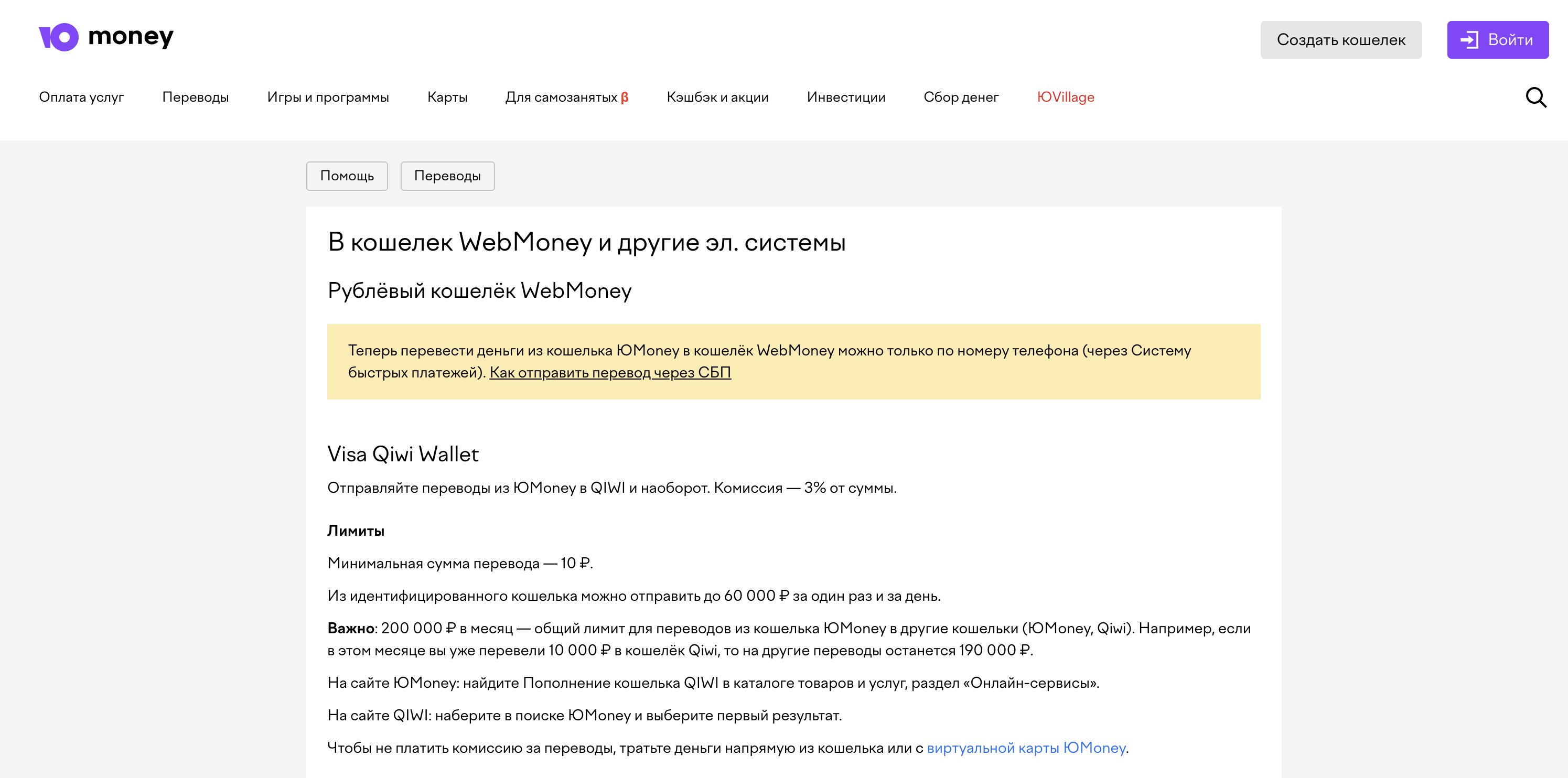1568x778 pixels.
Task: Select Для самозанятых in navigation
Action: pos(567,98)
